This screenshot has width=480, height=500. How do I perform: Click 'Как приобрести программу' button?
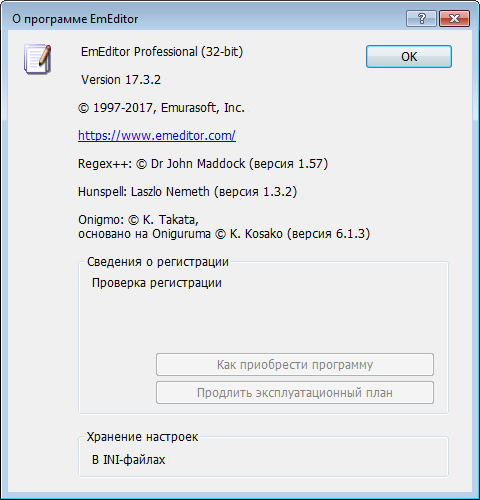pyautogui.click(x=295, y=365)
